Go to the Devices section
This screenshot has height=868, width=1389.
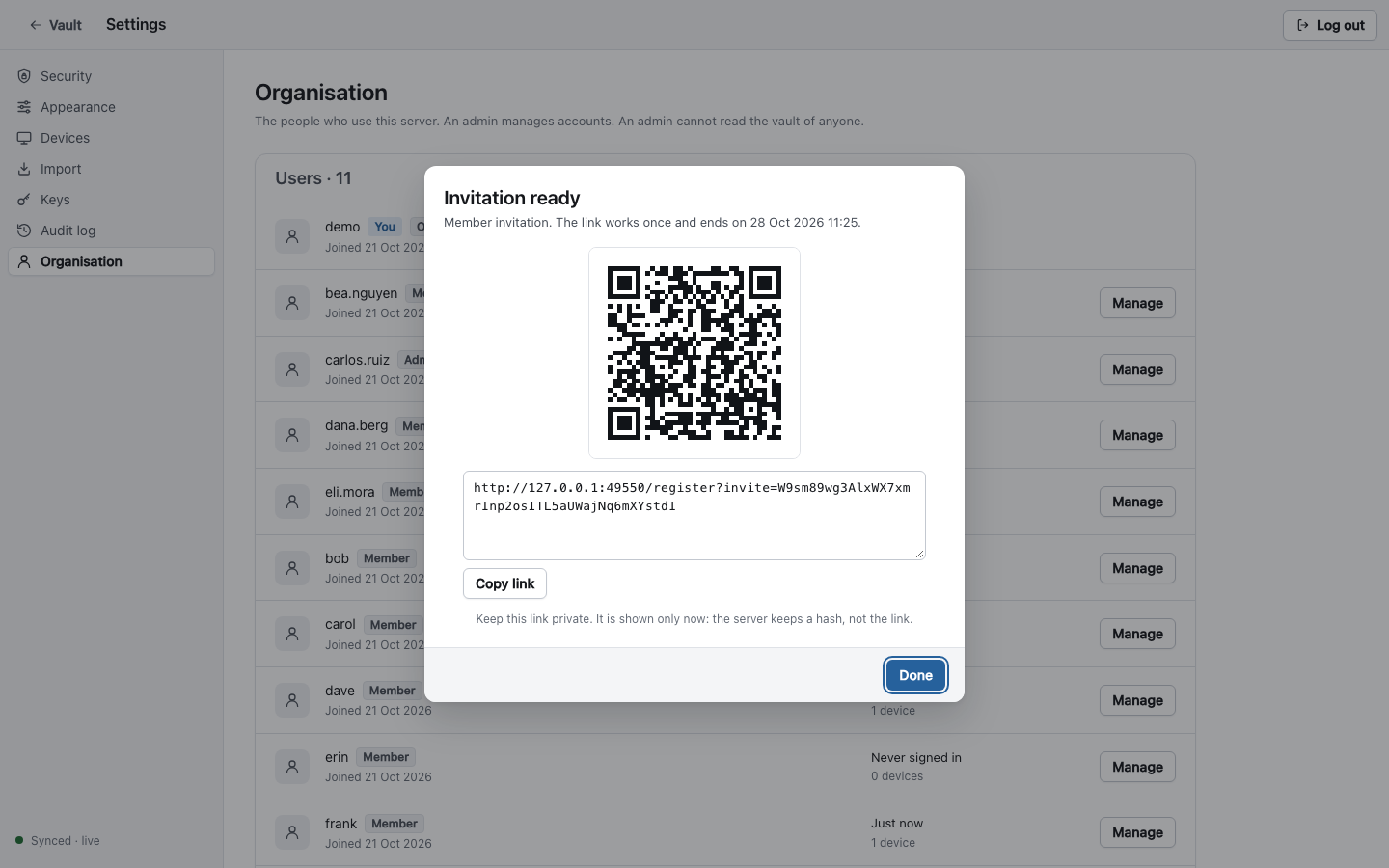coord(111,138)
